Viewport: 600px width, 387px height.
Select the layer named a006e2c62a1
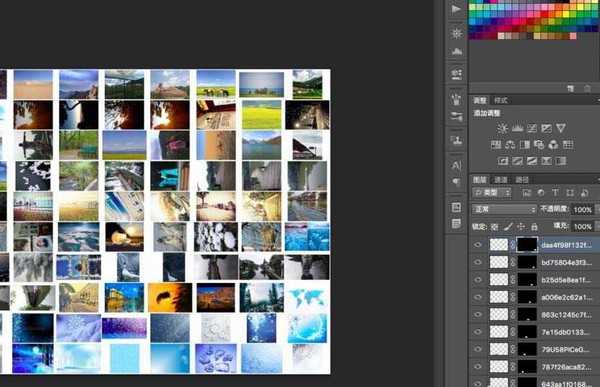566,297
